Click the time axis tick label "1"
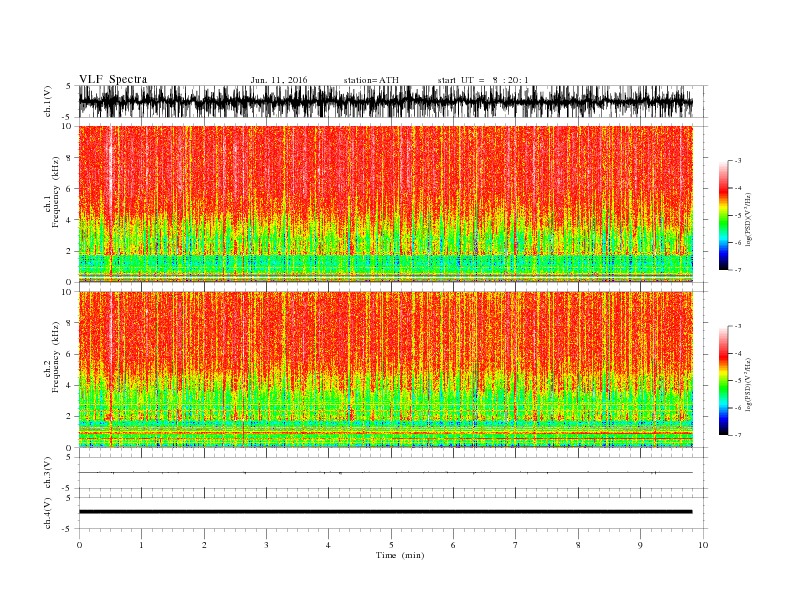Image resolution: width=792 pixels, height=612 pixels. 141,545
